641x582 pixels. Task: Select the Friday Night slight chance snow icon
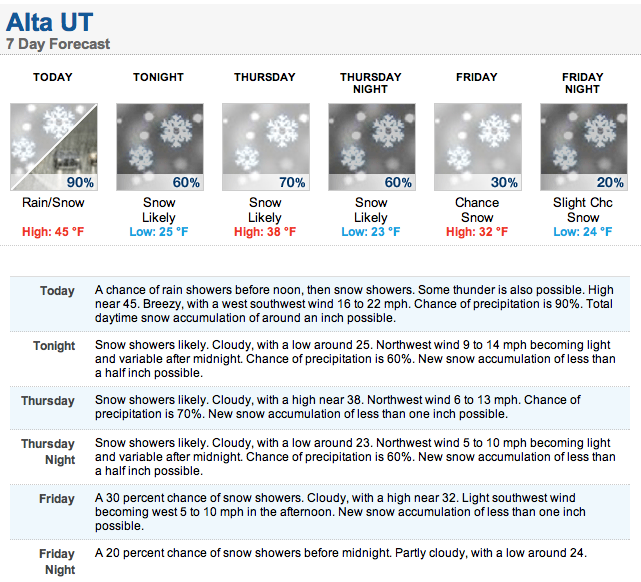point(584,147)
